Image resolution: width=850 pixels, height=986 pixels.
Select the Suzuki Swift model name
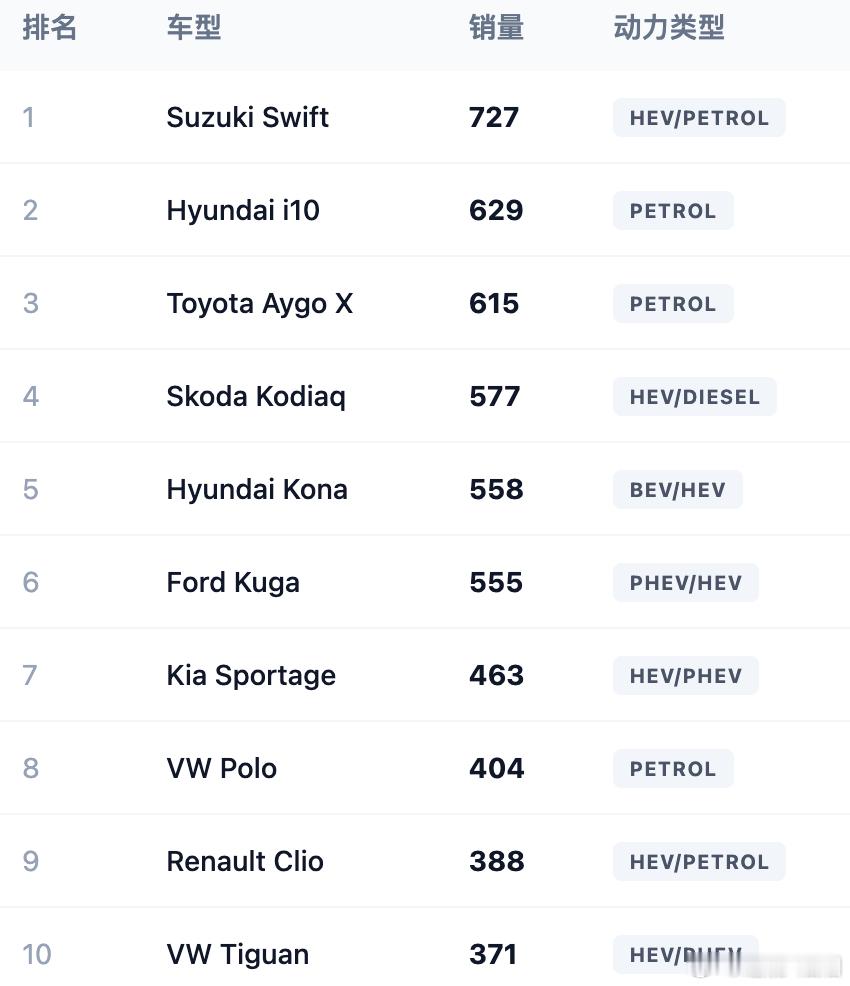247,118
